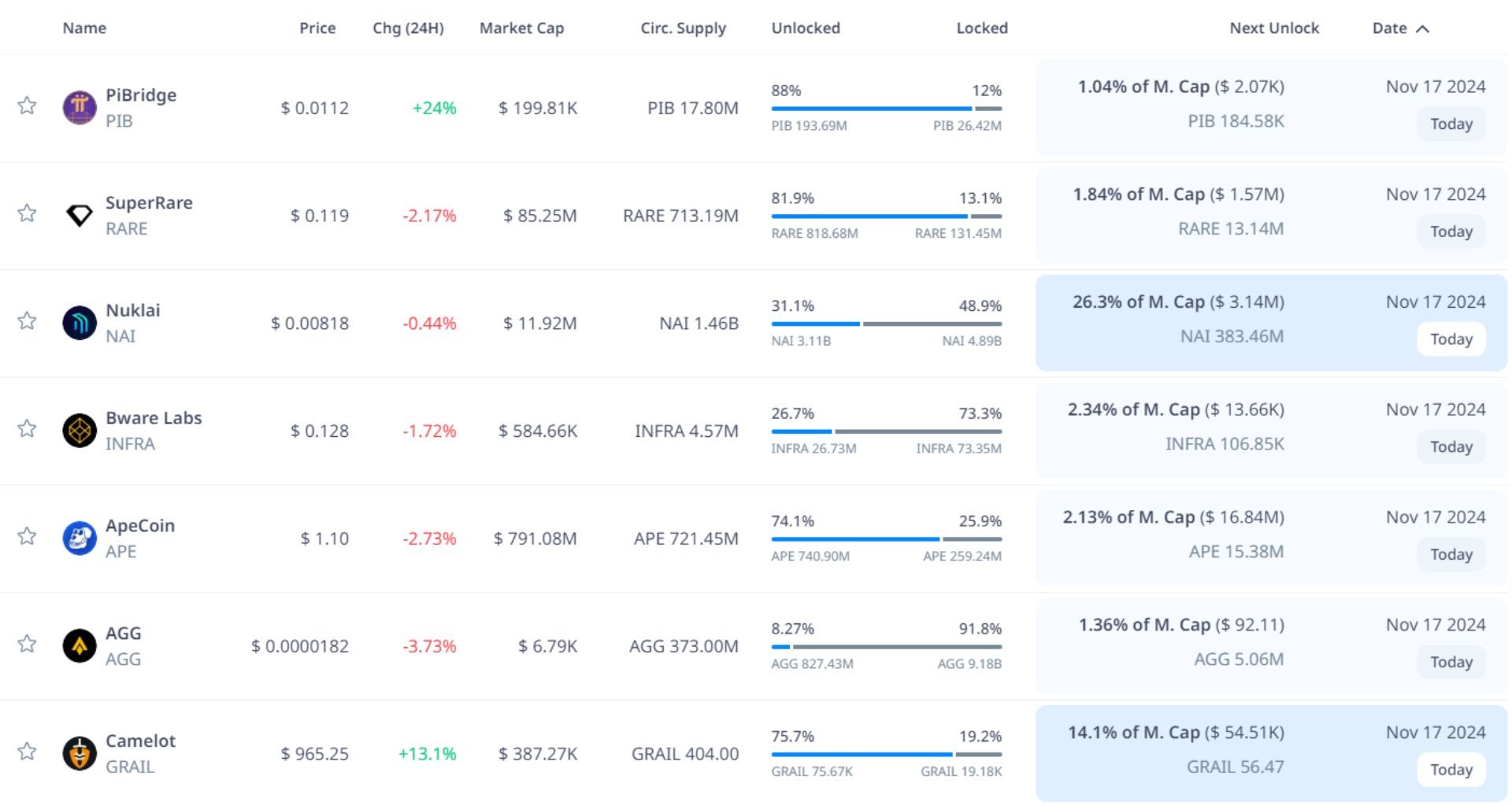Click ApeCoin's unlocked progress bar
Viewport: 1512px width, 806px height.
pyautogui.click(x=855, y=539)
